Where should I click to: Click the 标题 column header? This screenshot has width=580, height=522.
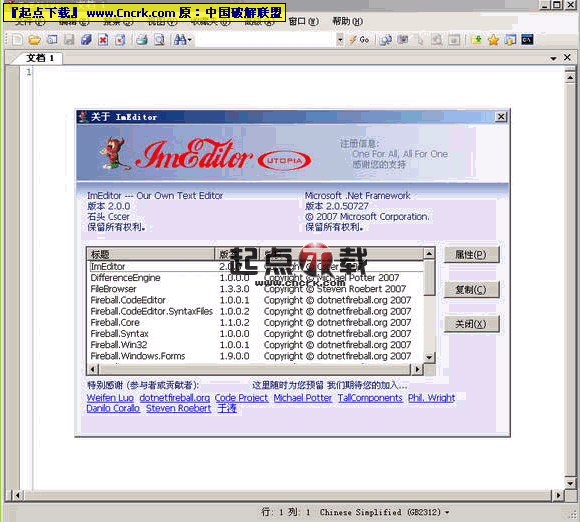(x=151, y=254)
